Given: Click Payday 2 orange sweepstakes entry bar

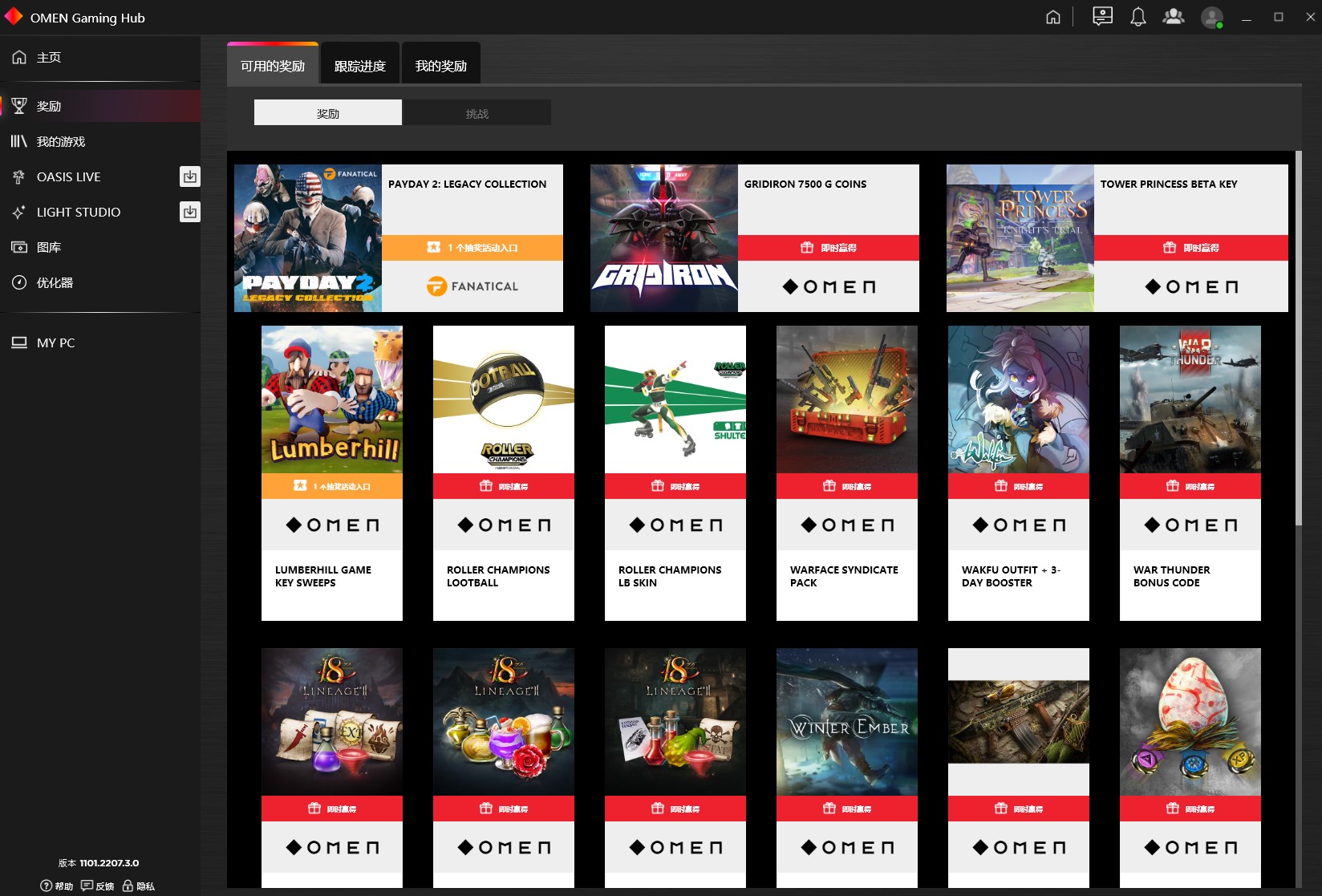Looking at the screenshot, I should tap(472, 248).
